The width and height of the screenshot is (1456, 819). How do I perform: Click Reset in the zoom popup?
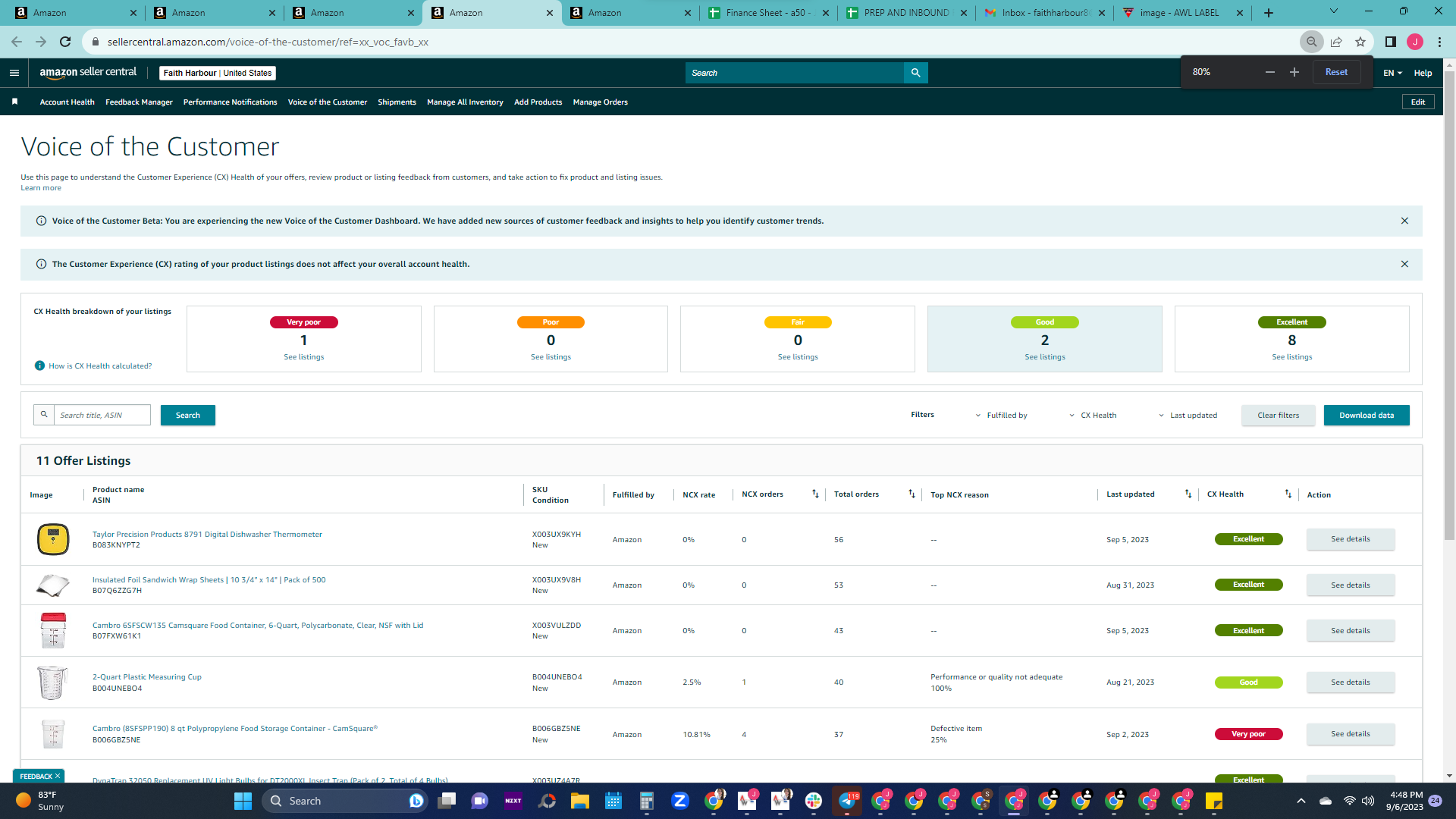(x=1336, y=72)
